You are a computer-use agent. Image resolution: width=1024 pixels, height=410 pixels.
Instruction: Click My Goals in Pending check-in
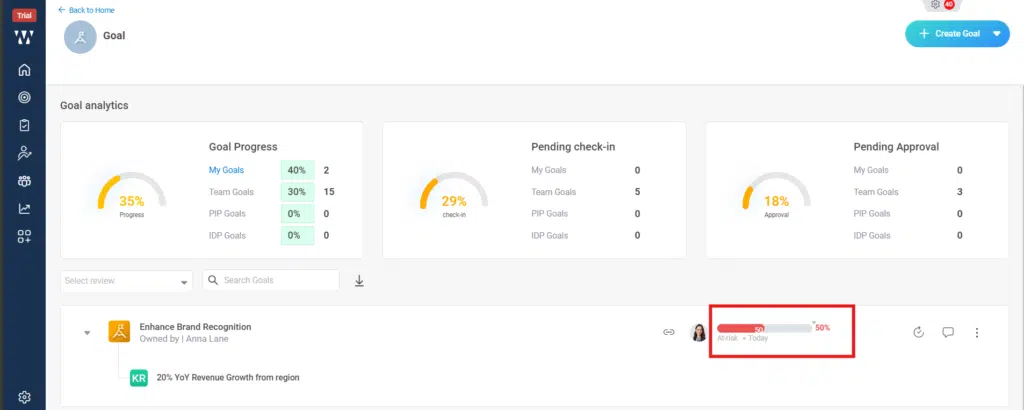(x=549, y=170)
